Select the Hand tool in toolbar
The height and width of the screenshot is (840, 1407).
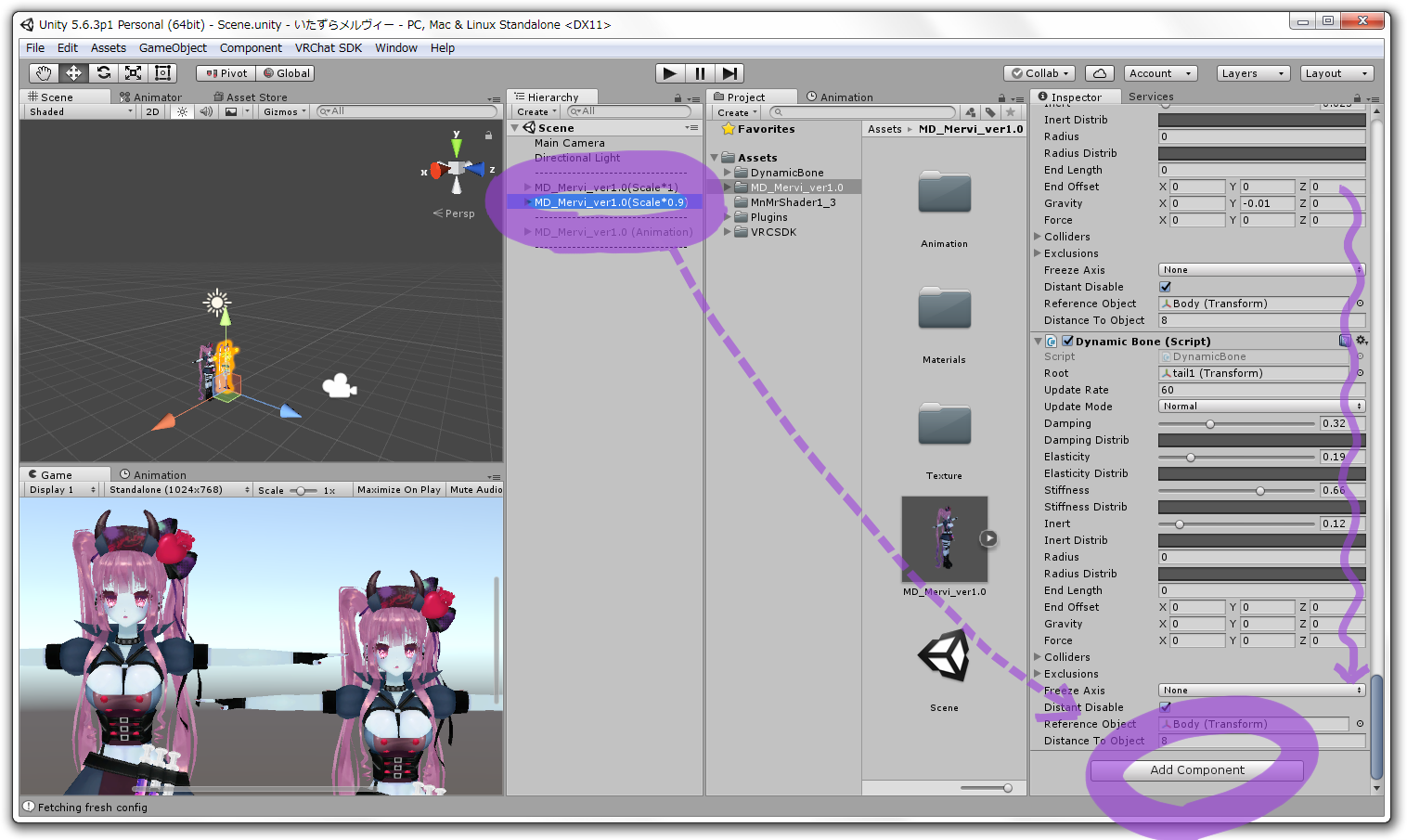click(43, 73)
